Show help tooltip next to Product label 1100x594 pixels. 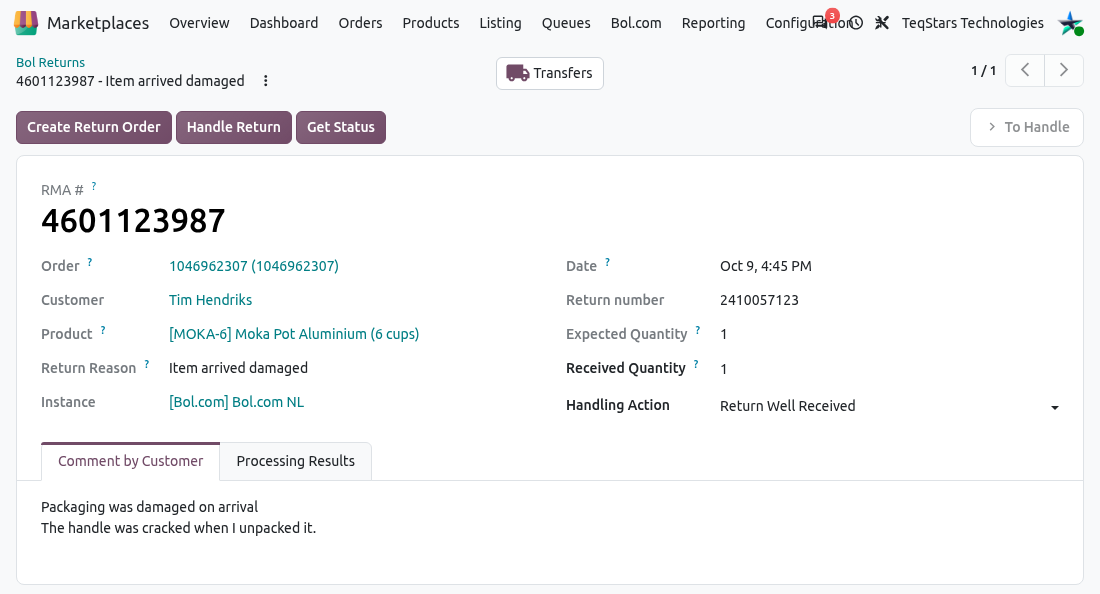(103, 330)
